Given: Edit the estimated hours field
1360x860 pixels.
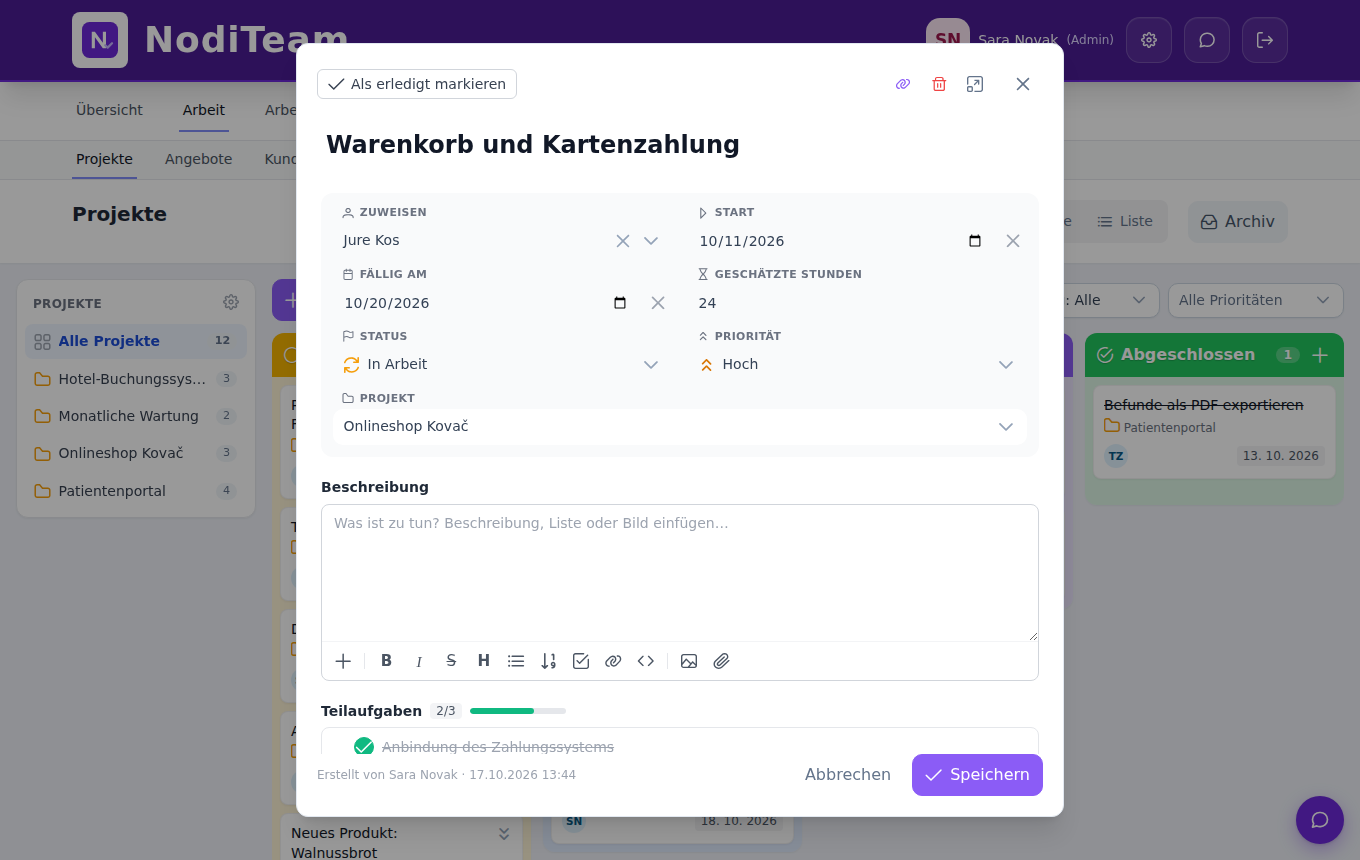Looking at the screenshot, I should point(856,303).
